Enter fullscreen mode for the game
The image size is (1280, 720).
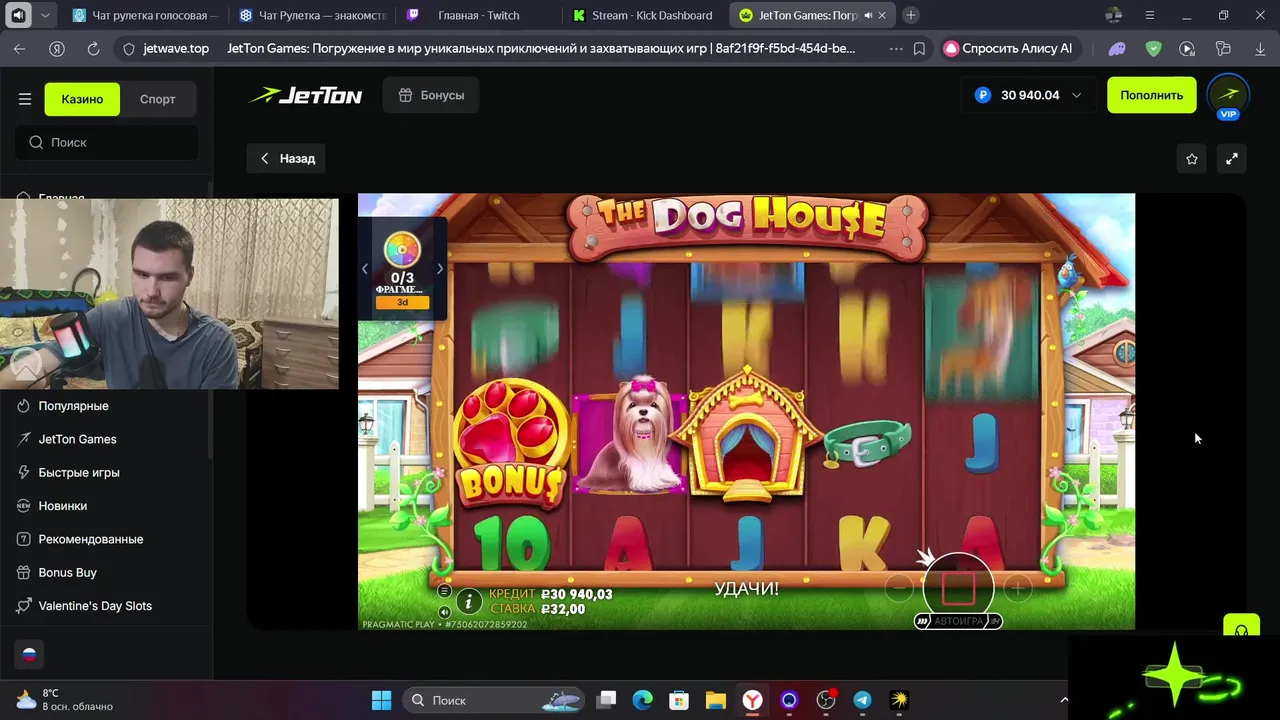point(1232,158)
